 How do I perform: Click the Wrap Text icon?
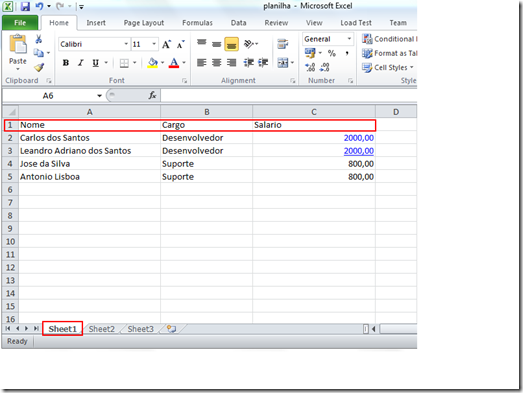tap(283, 44)
